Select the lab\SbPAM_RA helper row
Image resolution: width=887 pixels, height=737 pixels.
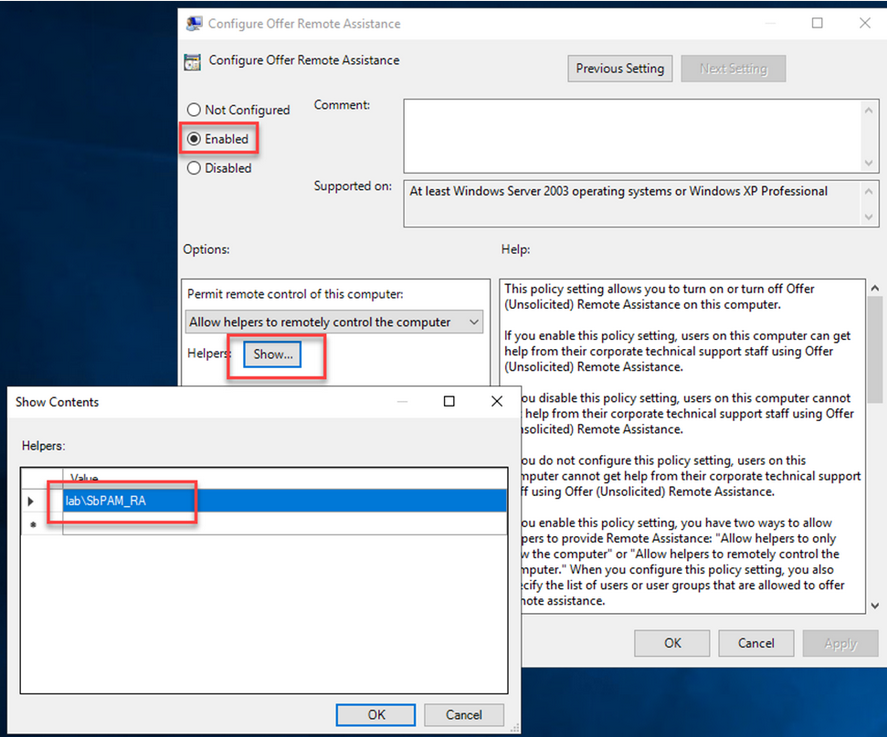point(283,501)
